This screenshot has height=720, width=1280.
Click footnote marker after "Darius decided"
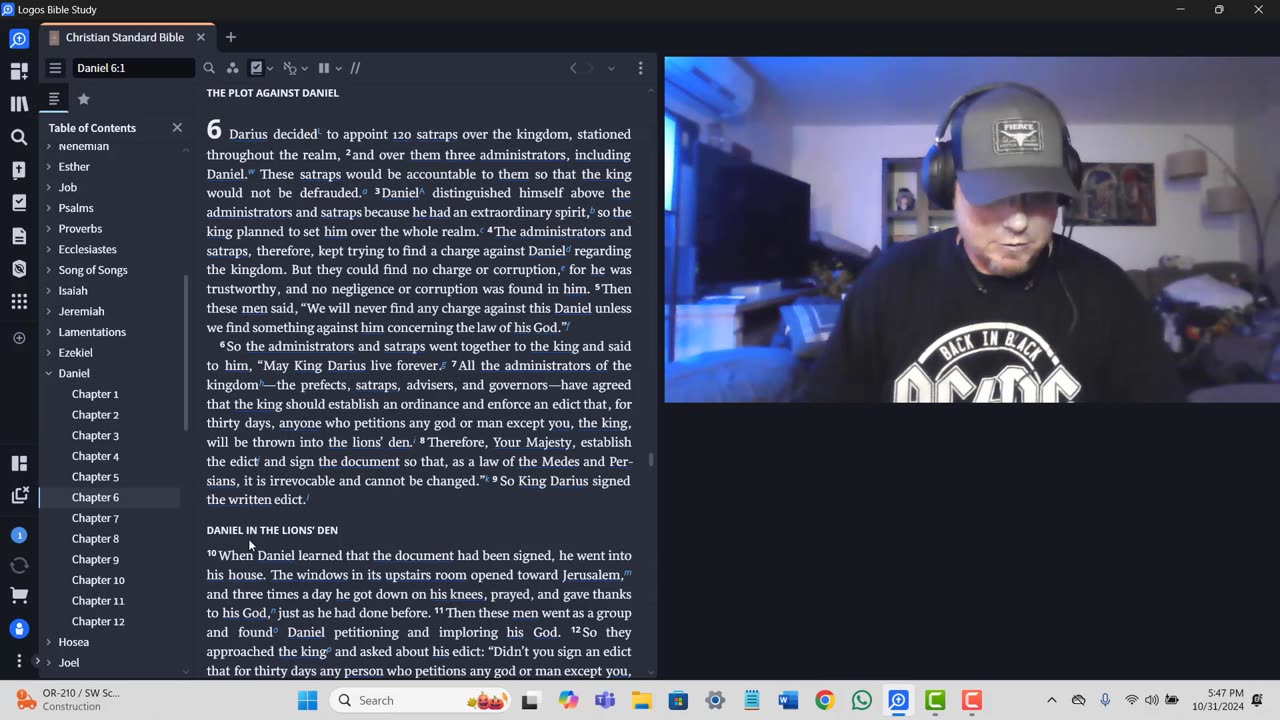coord(320,132)
